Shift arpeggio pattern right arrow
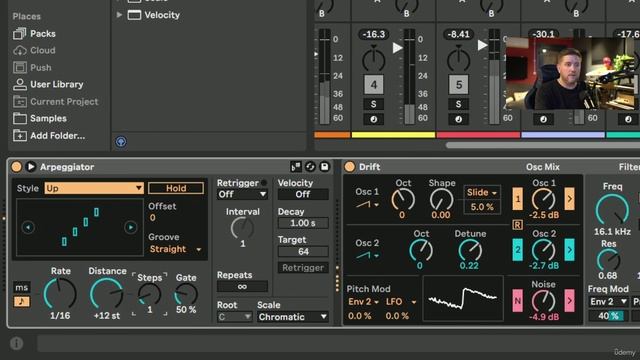This screenshot has width=640, height=360. click(x=131, y=227)
